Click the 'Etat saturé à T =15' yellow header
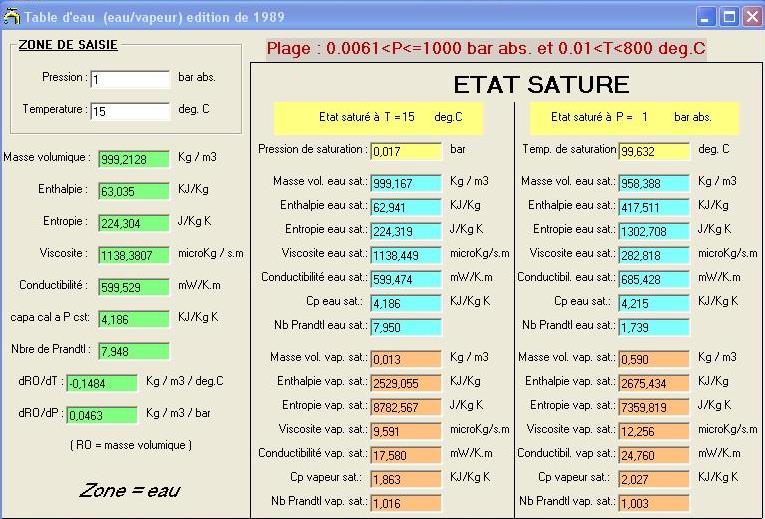The height and width of the screenshot is (519, 765). 379,118
